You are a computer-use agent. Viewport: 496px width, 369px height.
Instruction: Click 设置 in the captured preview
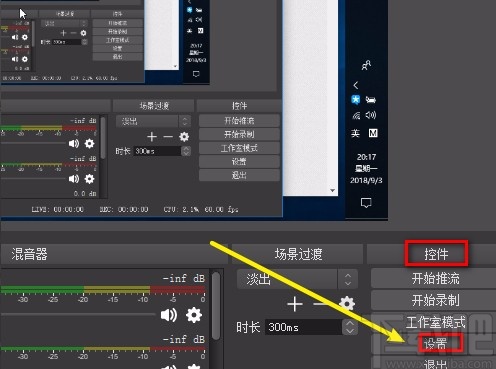tap(239, 162)
